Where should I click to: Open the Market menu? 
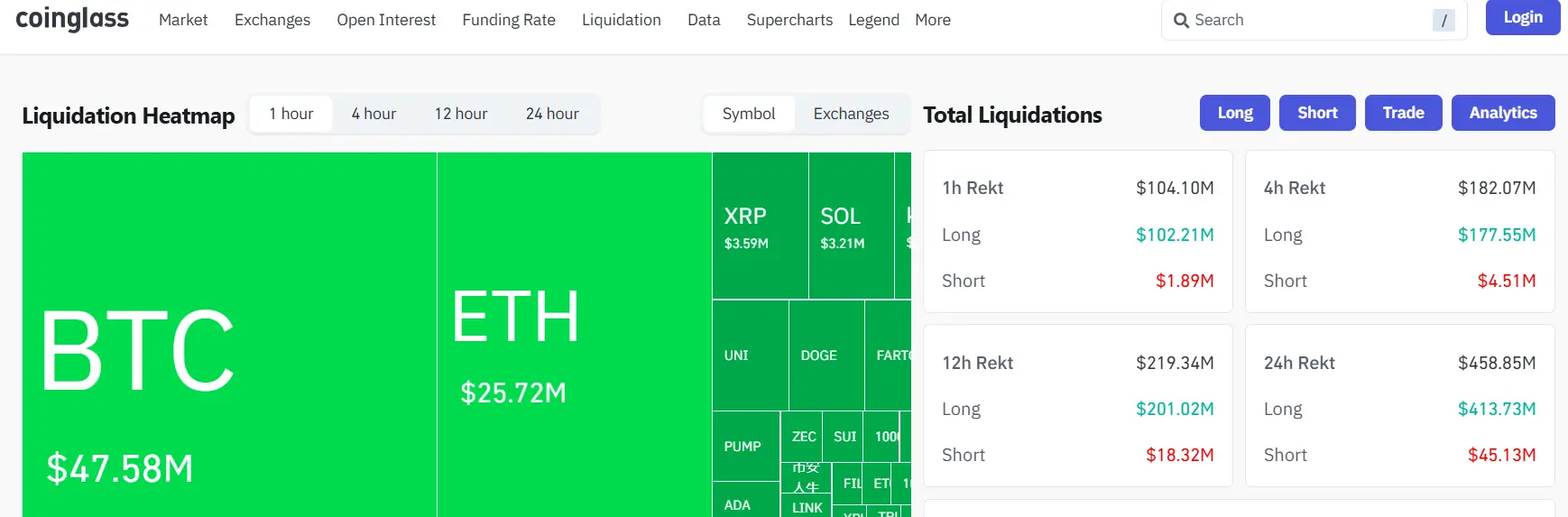click(x=183, y=20)
